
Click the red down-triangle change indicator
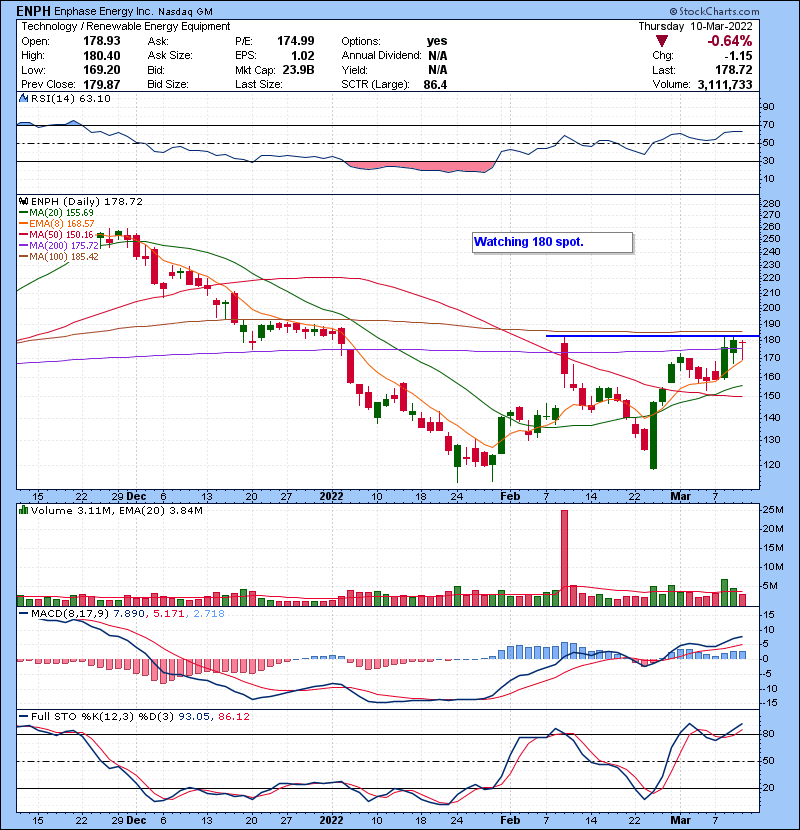tap(662, 41)
